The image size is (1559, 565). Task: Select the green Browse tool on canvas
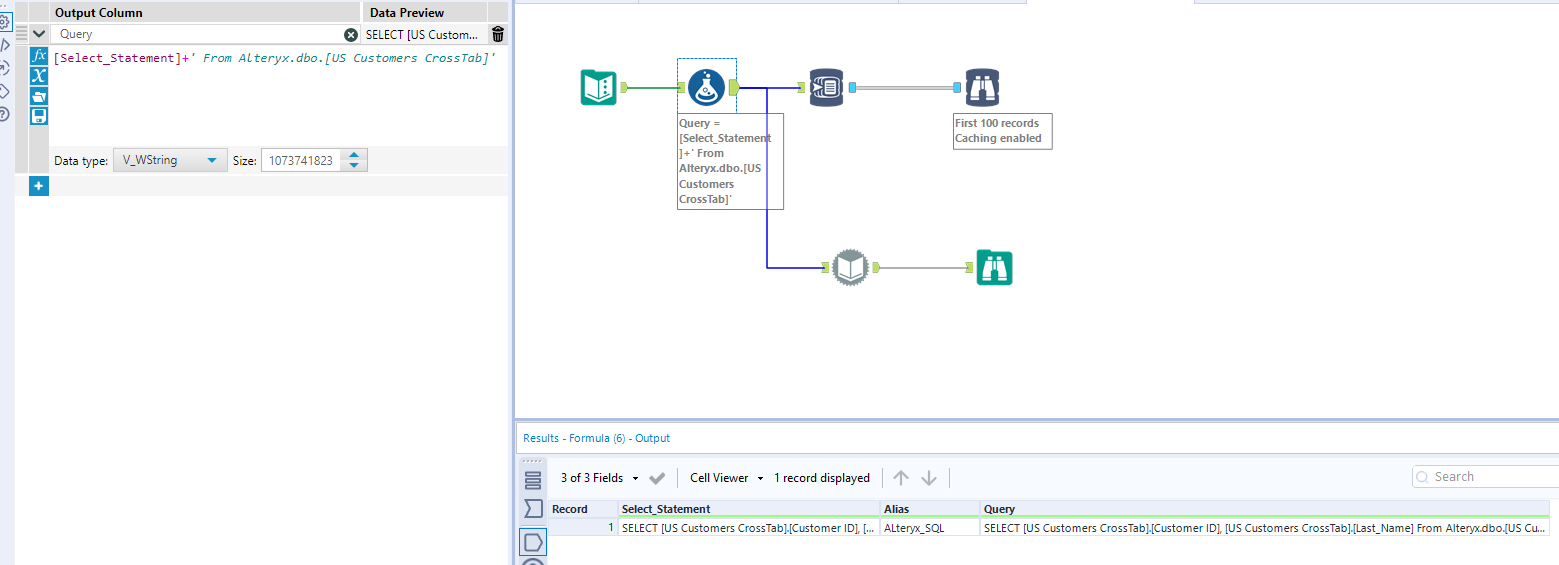994,267
